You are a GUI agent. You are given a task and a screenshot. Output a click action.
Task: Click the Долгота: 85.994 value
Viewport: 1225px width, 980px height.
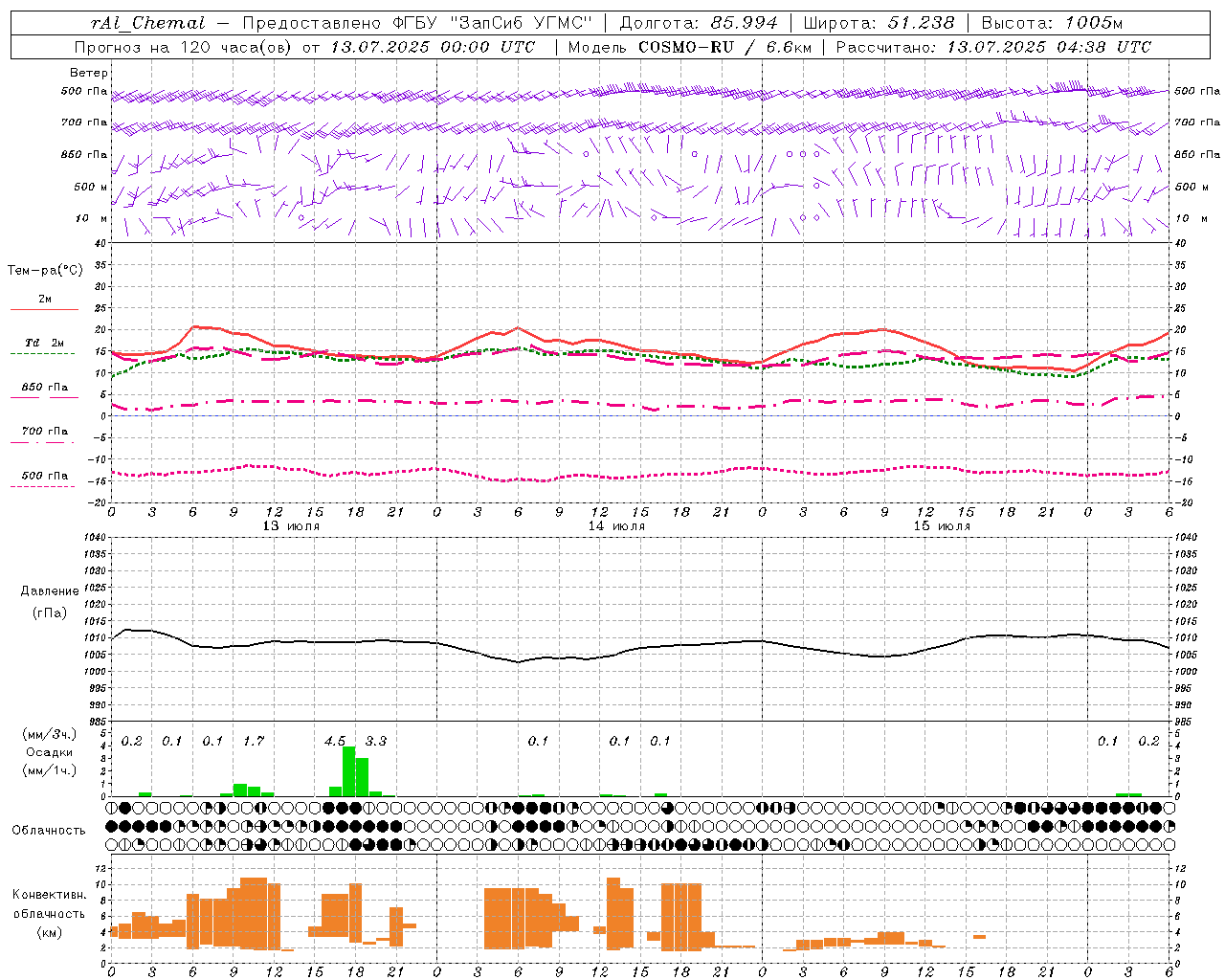click(x=698, y=23)
